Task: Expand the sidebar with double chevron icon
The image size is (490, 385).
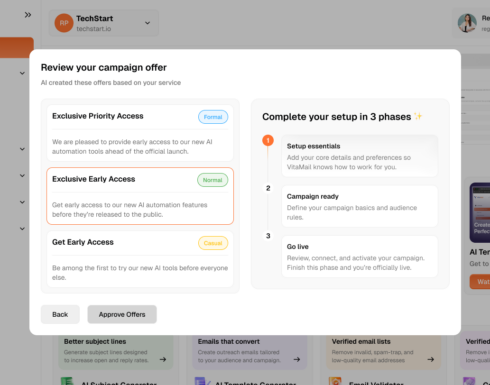Action: [x=28, y=15]
